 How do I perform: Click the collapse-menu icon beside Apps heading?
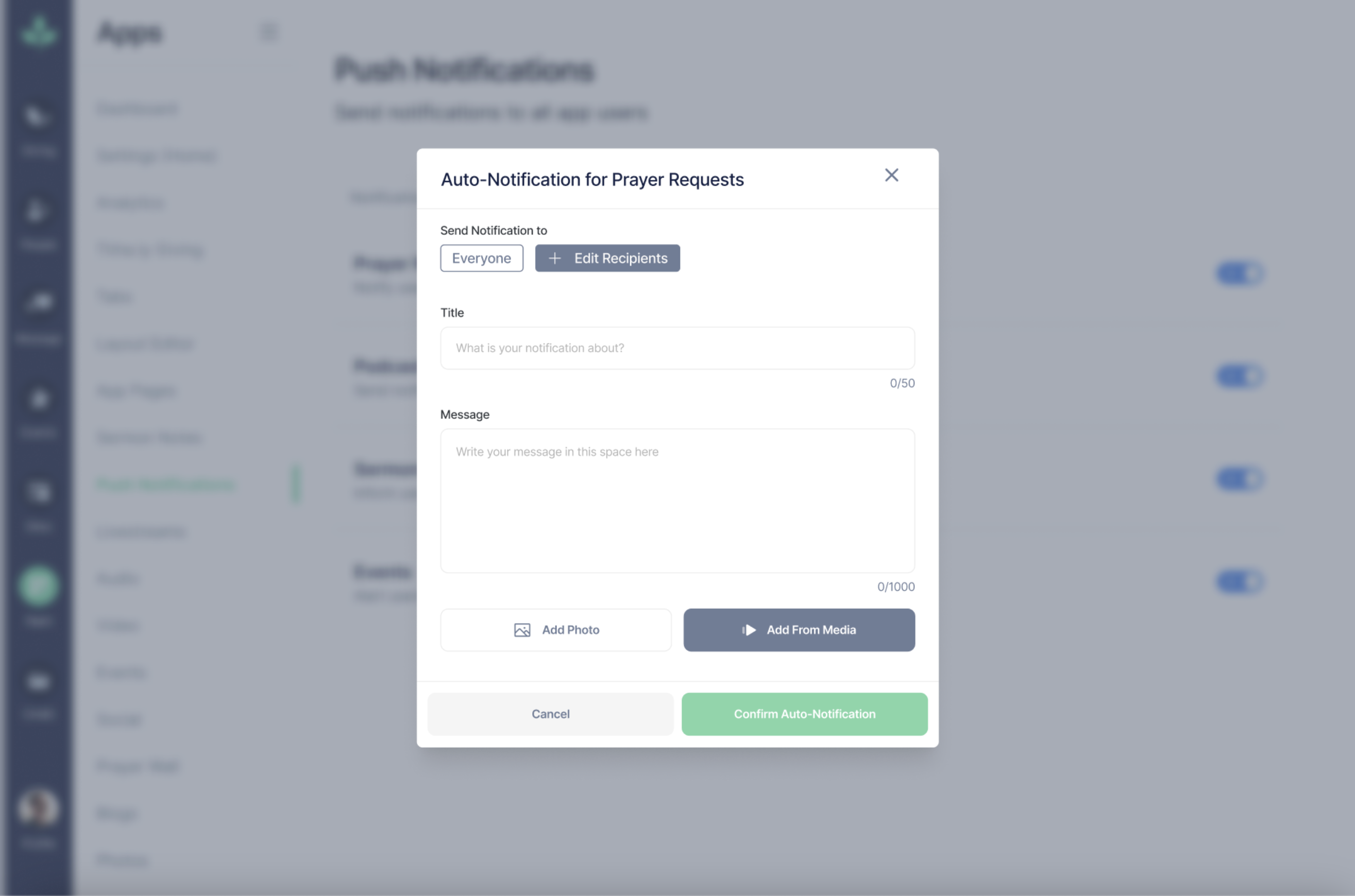(269, 32)
